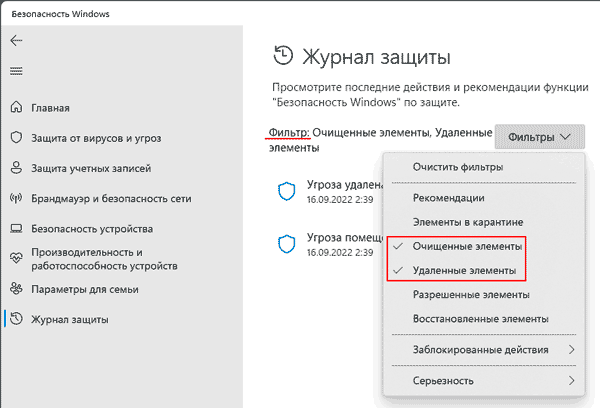Click the device health heart icon

16,258
